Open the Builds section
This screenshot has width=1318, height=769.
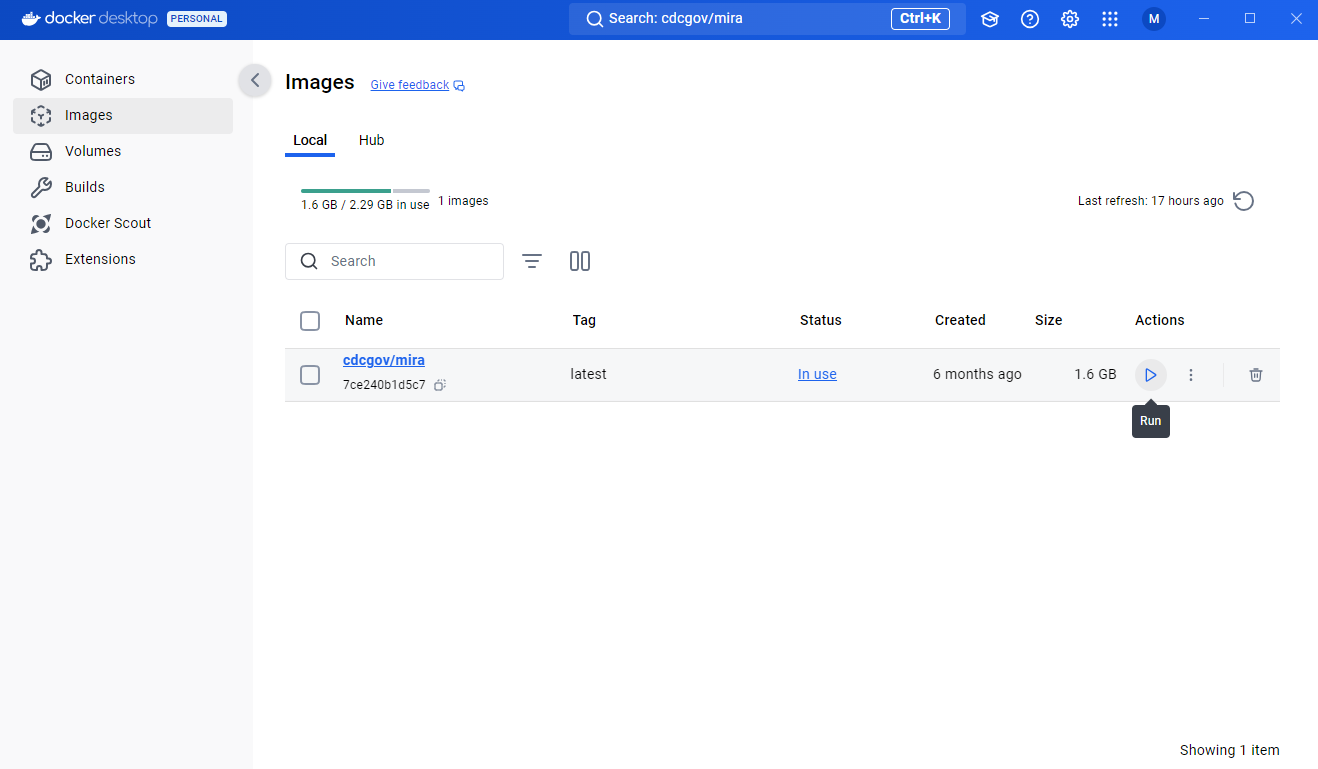[x=123, y=187]
